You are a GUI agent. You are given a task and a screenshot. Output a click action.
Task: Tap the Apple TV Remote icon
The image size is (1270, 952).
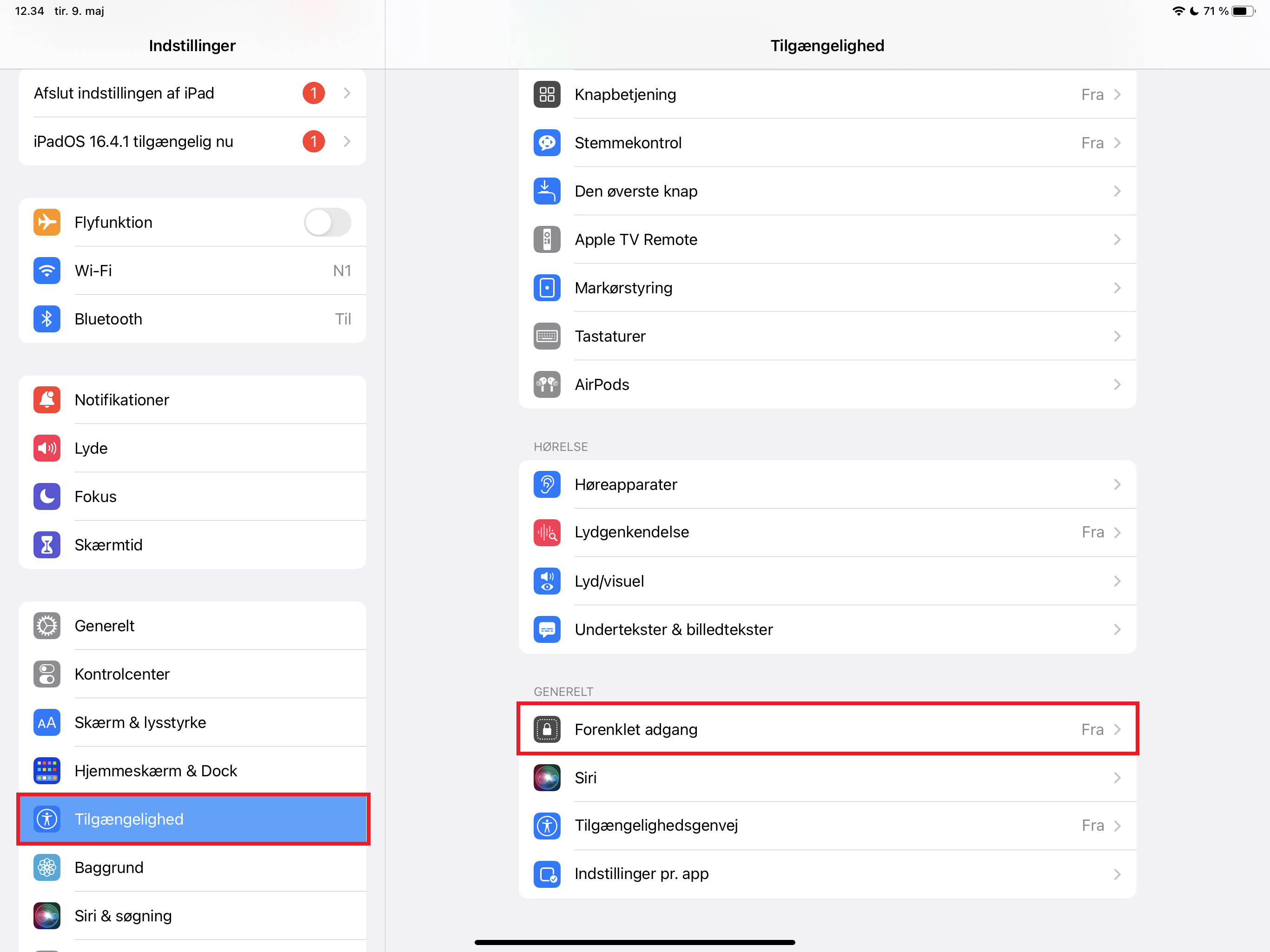point(547,239)
